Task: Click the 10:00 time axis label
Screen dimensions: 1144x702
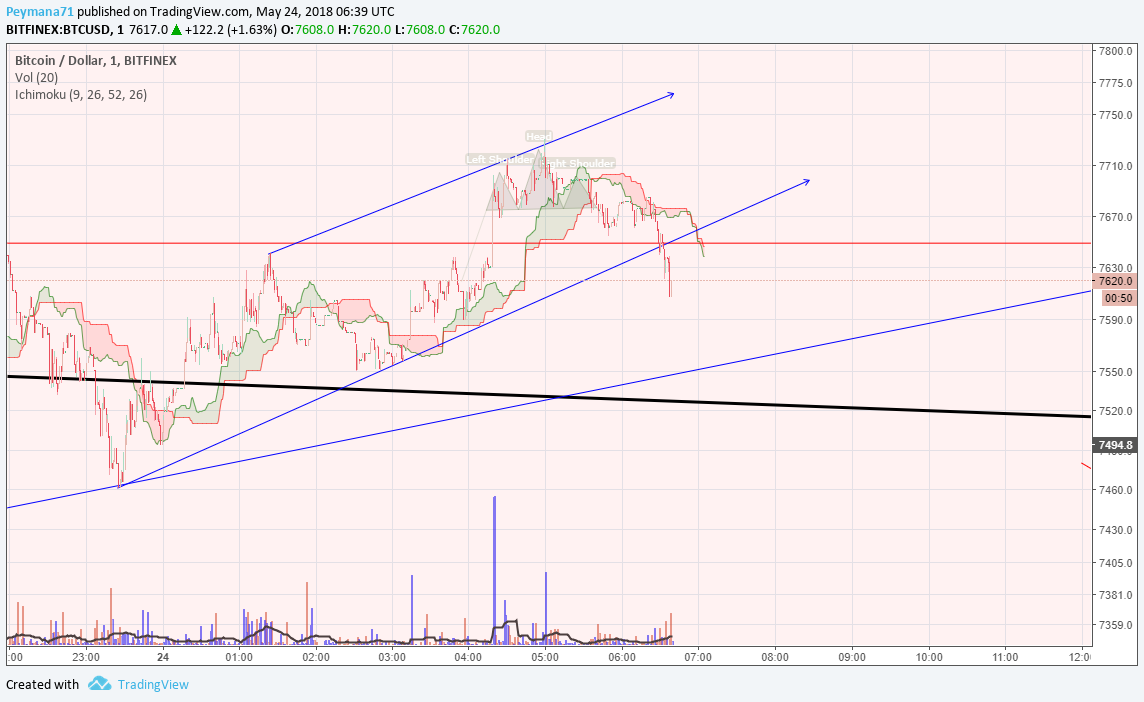Action: click(x=929, y=657)
